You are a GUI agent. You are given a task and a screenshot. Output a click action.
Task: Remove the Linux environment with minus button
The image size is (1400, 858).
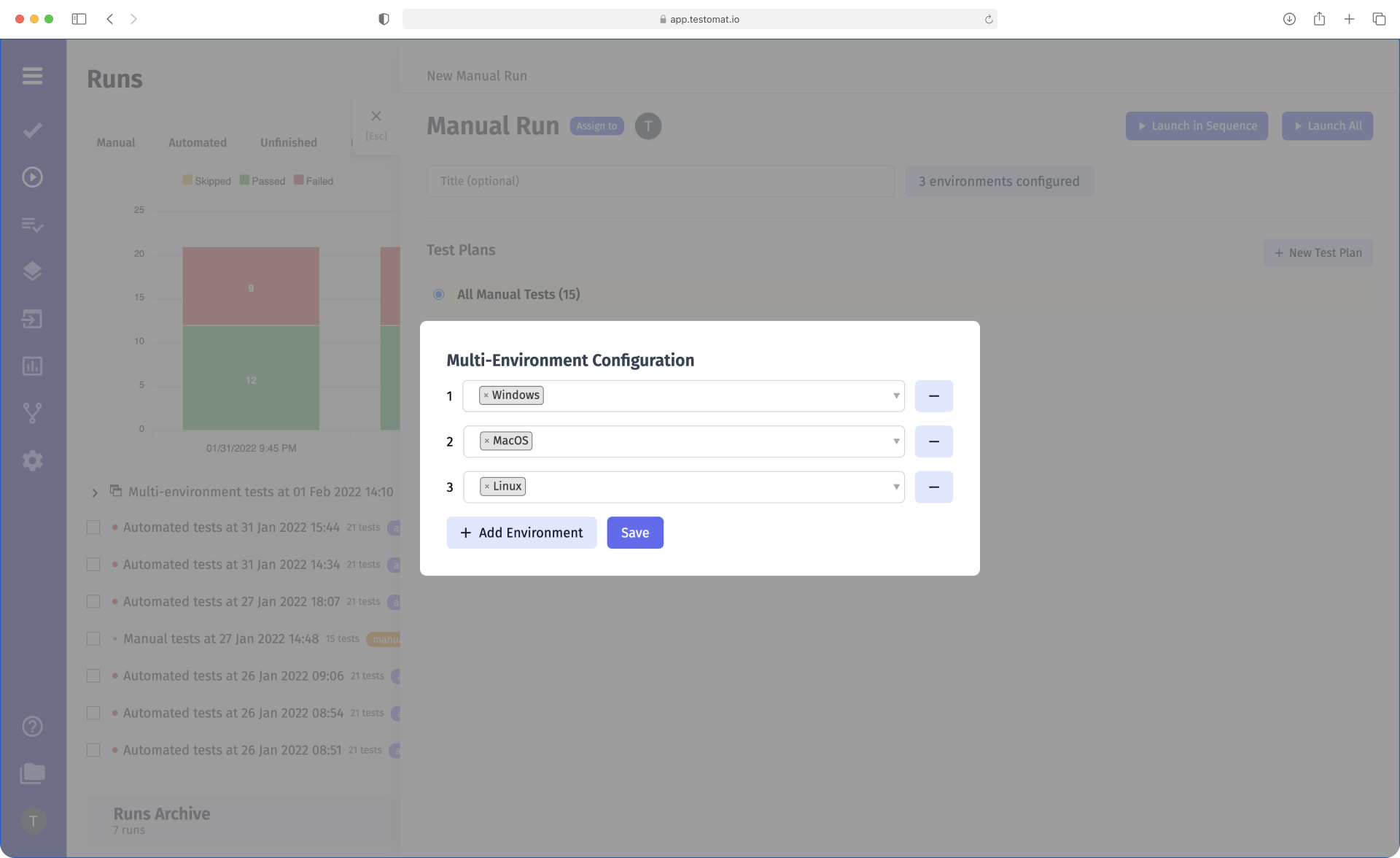coord(934,487)
